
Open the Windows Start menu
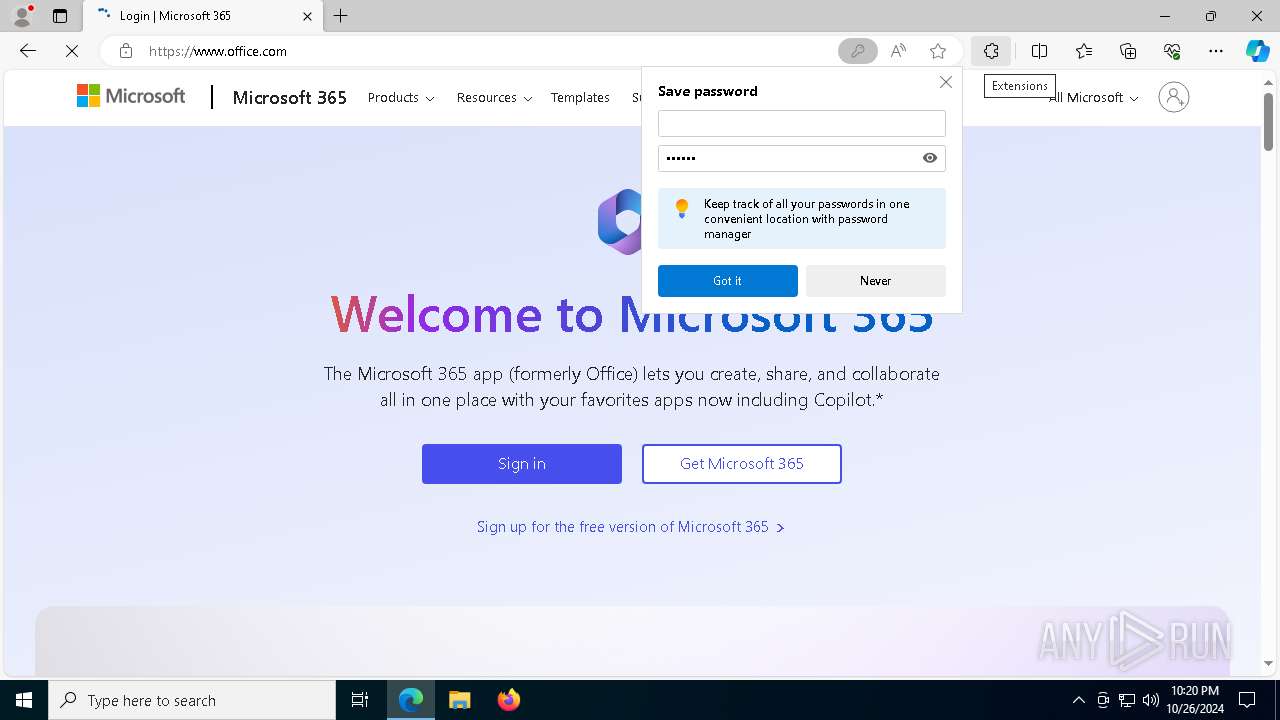(24, 700)
